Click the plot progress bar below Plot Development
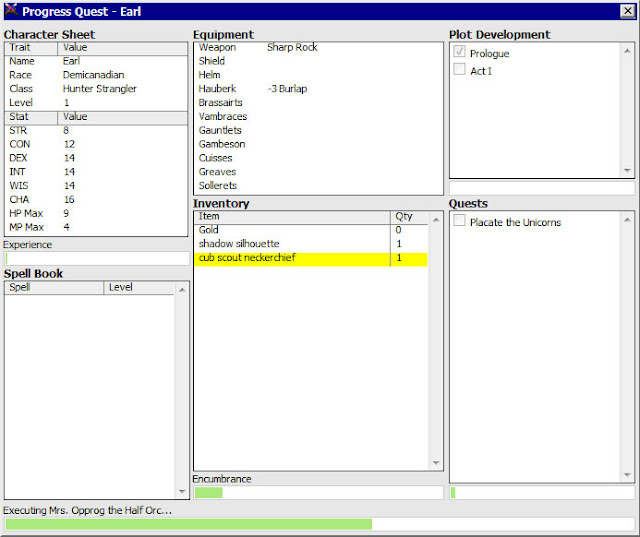 pos(542,188)
